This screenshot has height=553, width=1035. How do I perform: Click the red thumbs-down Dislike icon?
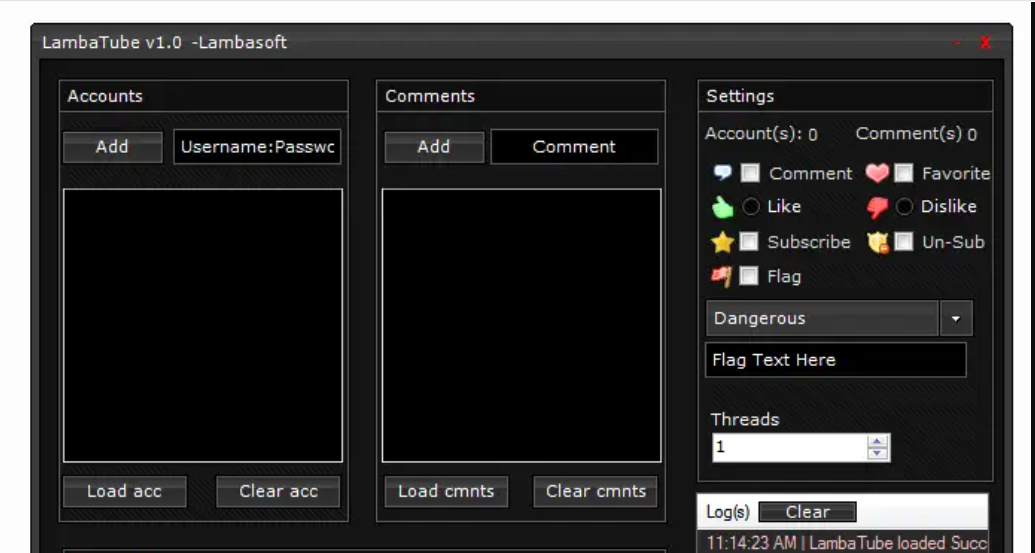pos(877,207)
